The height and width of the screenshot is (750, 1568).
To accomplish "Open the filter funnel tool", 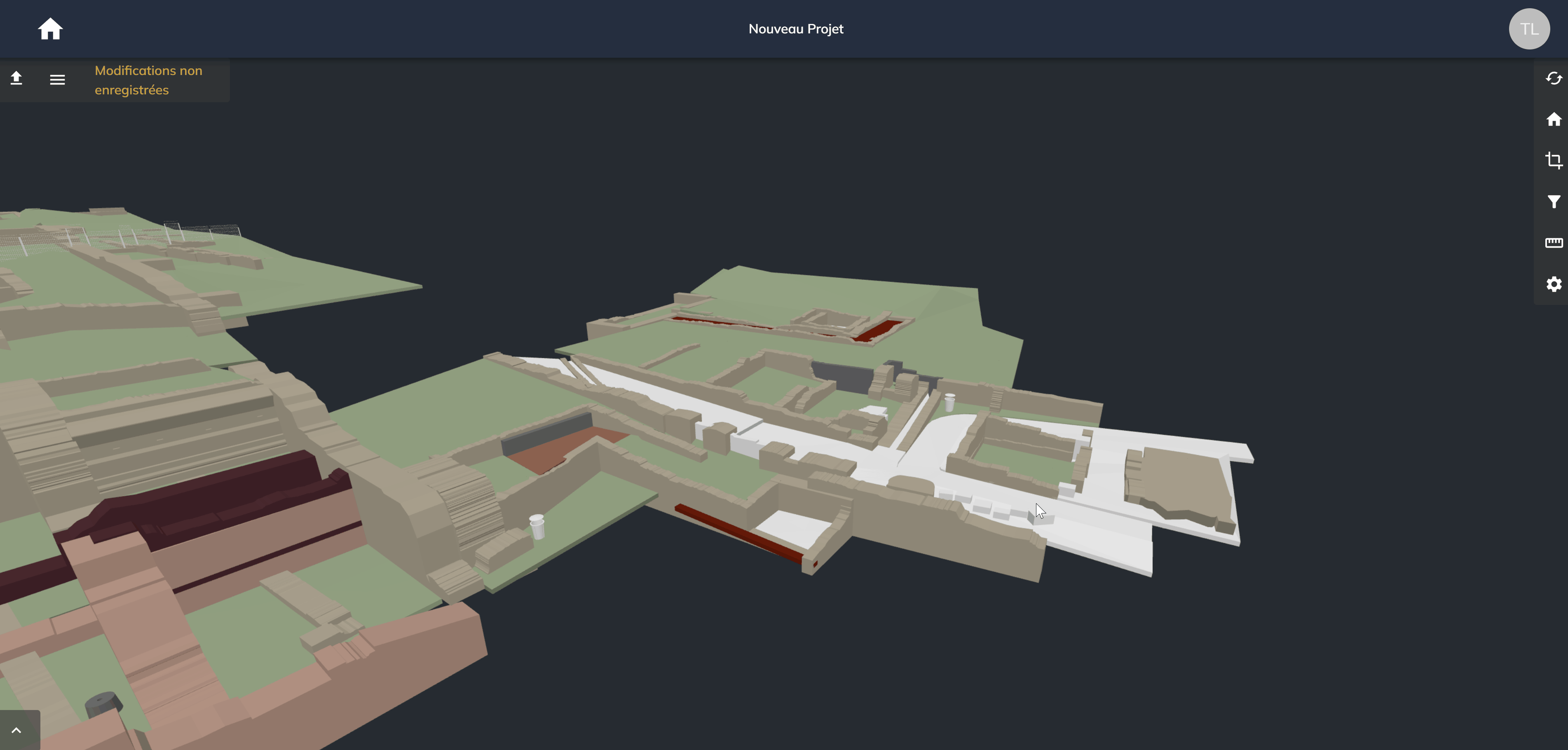I will click(1554, 202).
